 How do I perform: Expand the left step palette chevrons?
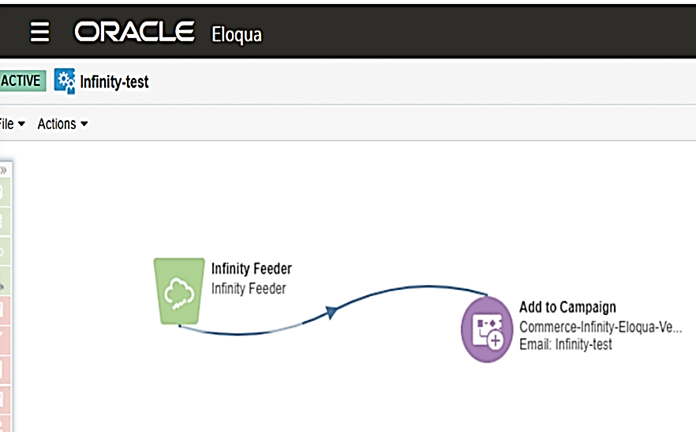pos(4,170)
